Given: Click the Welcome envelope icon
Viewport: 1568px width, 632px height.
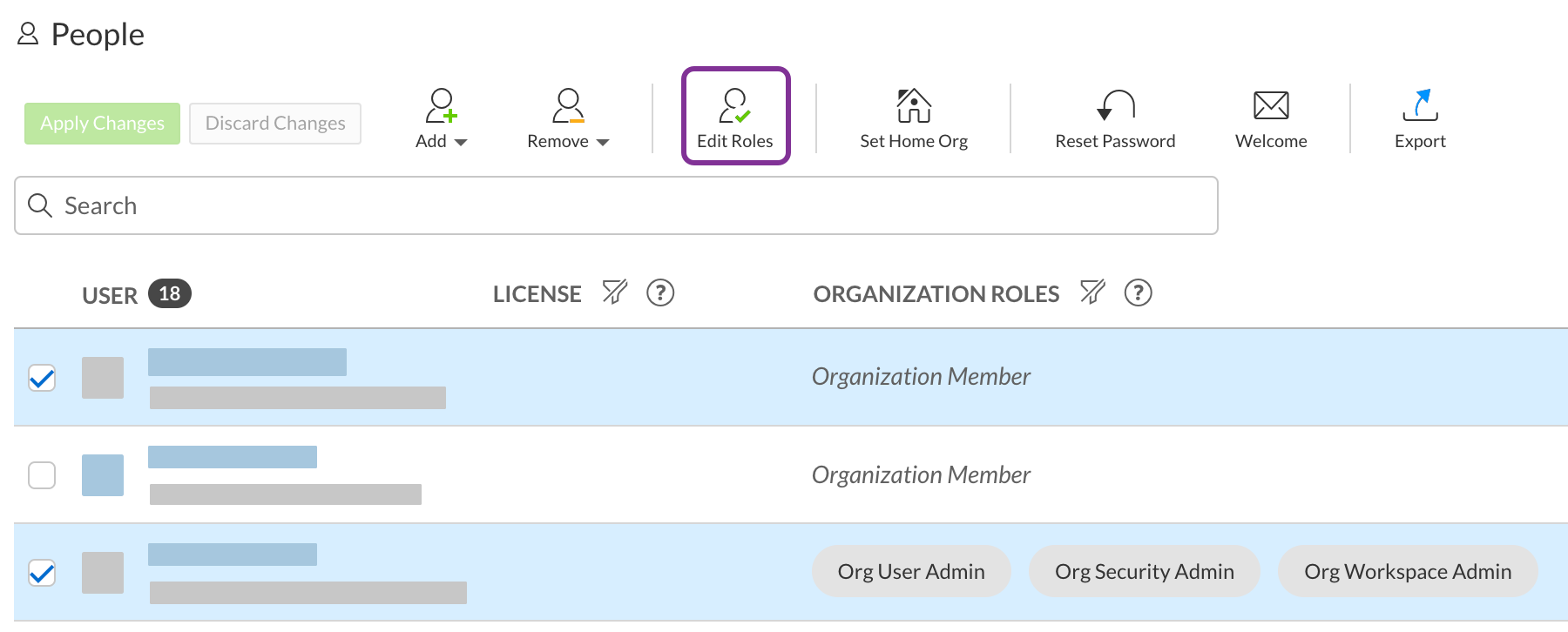Looking at the screenshot, I should point(1271,105).
